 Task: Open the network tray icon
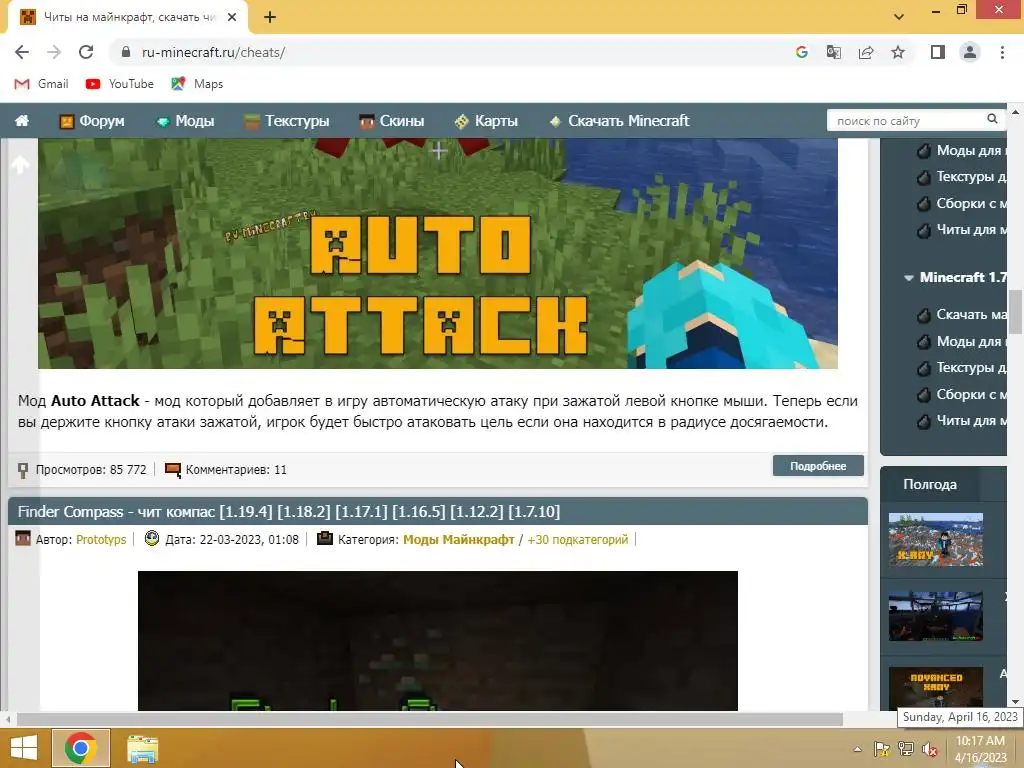click(x=906, y=749)
